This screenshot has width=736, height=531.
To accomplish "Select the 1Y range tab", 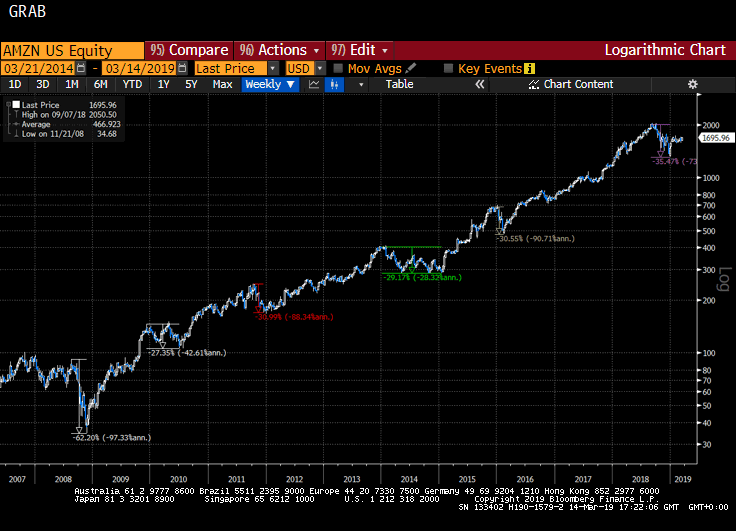I will point(163,85).
